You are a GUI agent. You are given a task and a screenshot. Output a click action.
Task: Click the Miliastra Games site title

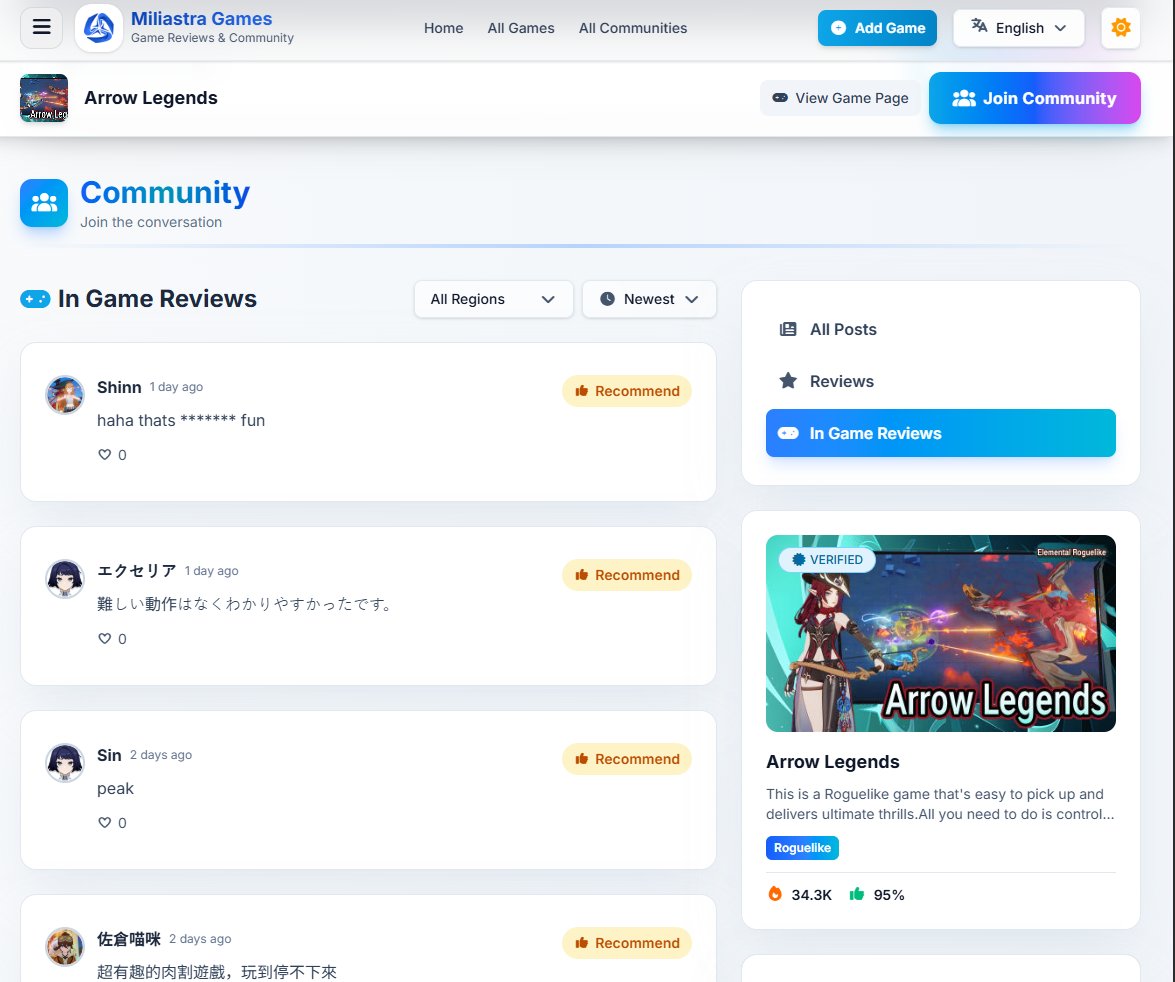click(202, 19)
